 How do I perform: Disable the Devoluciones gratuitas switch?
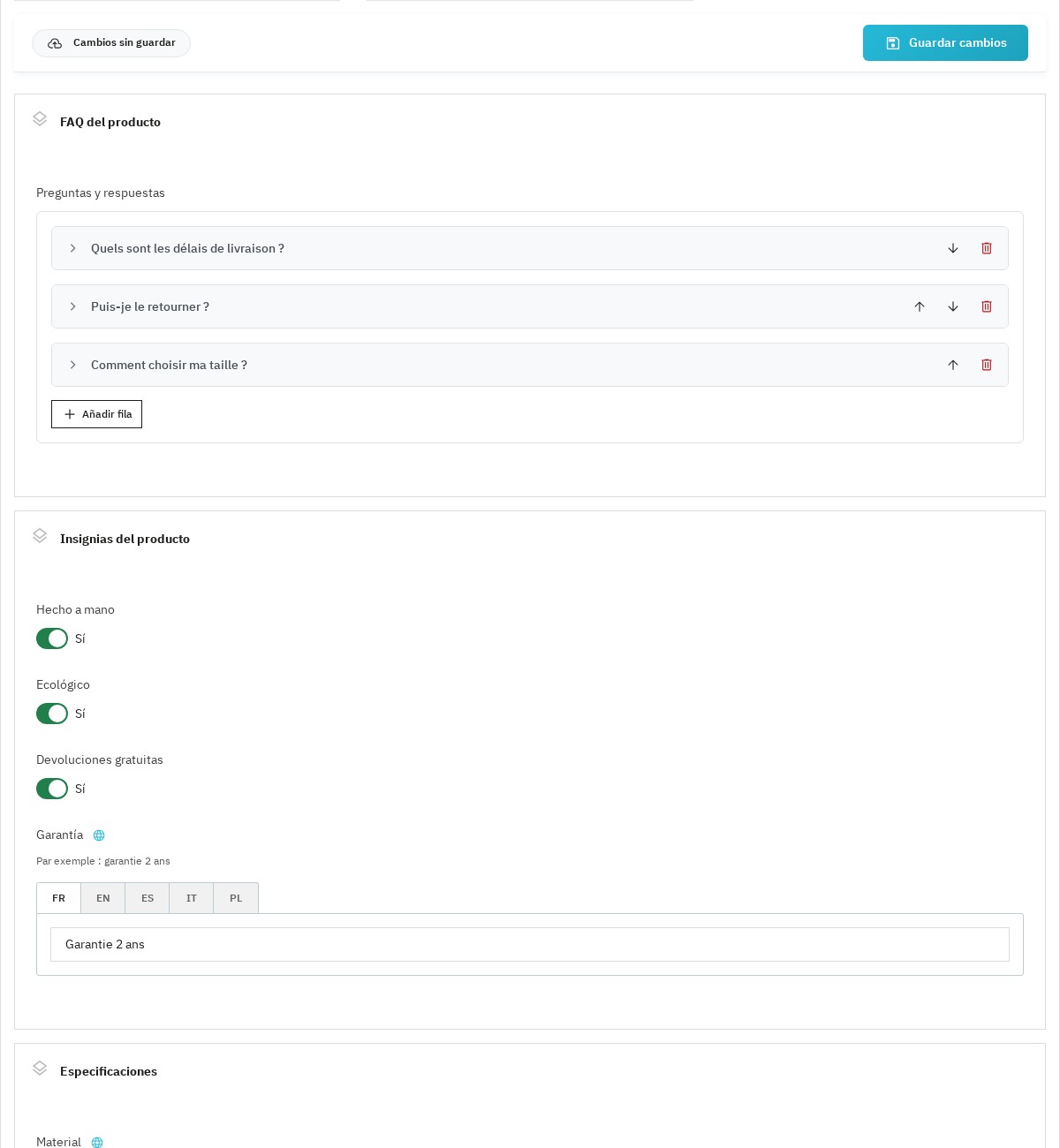point(52,789)
